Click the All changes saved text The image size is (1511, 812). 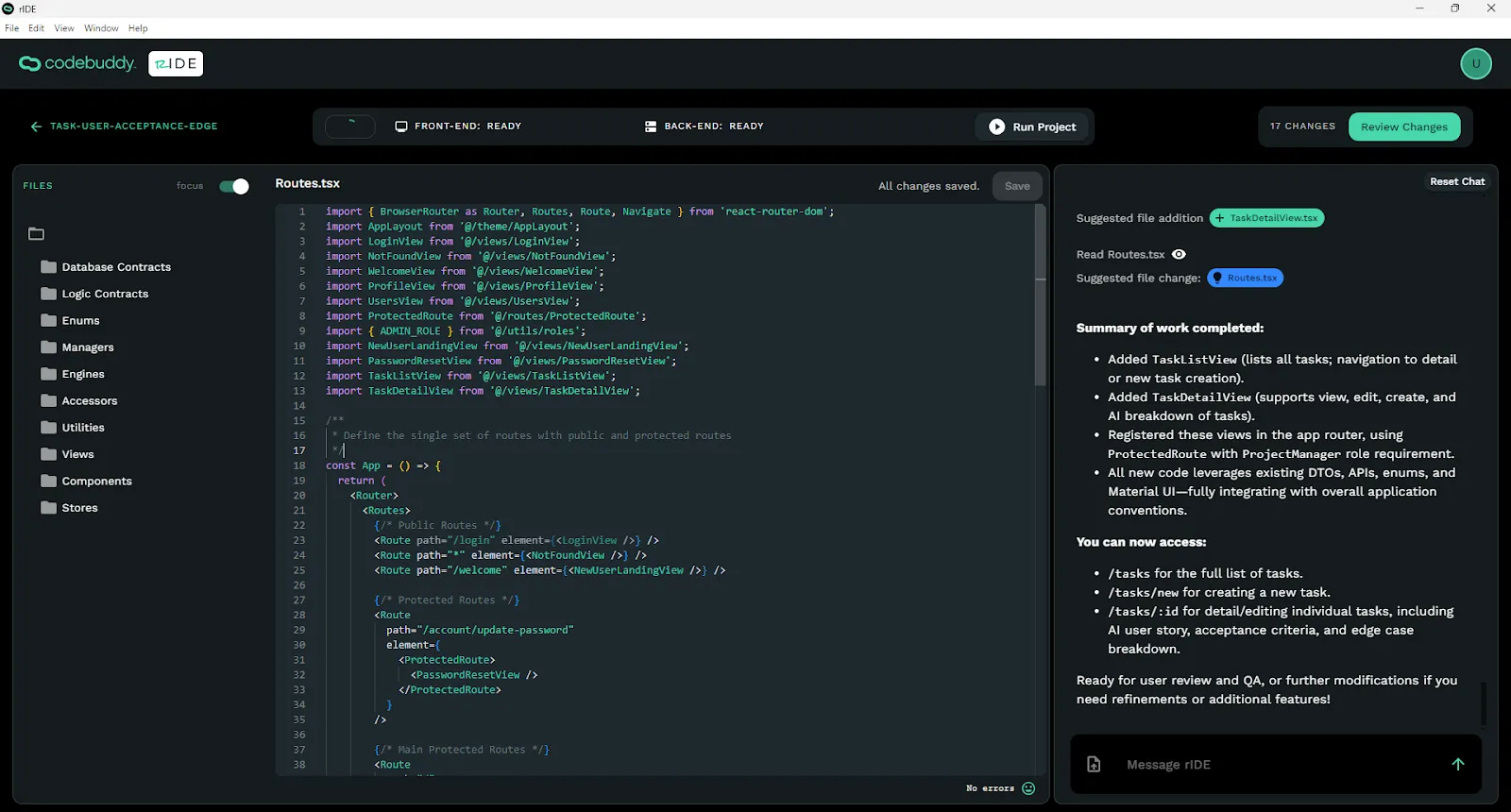click(928, 186)
